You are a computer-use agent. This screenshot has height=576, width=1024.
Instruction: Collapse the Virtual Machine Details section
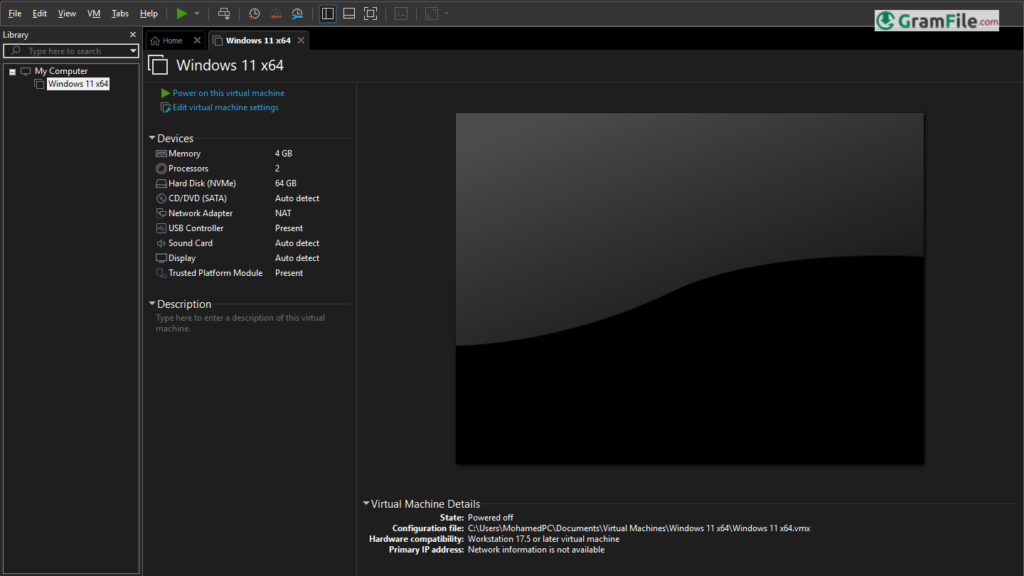coord(365,504)
